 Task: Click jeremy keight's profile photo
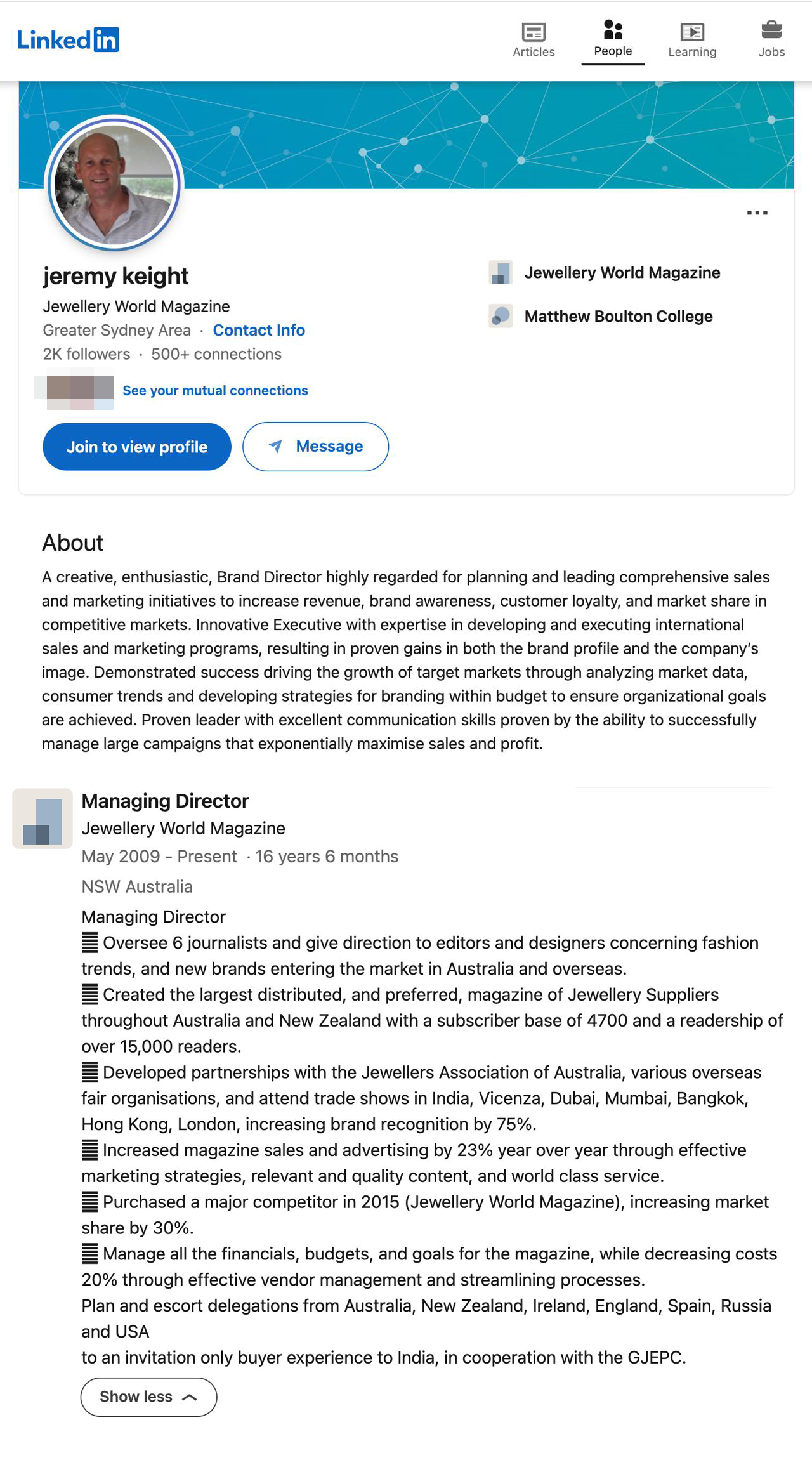tap(115, 185)
